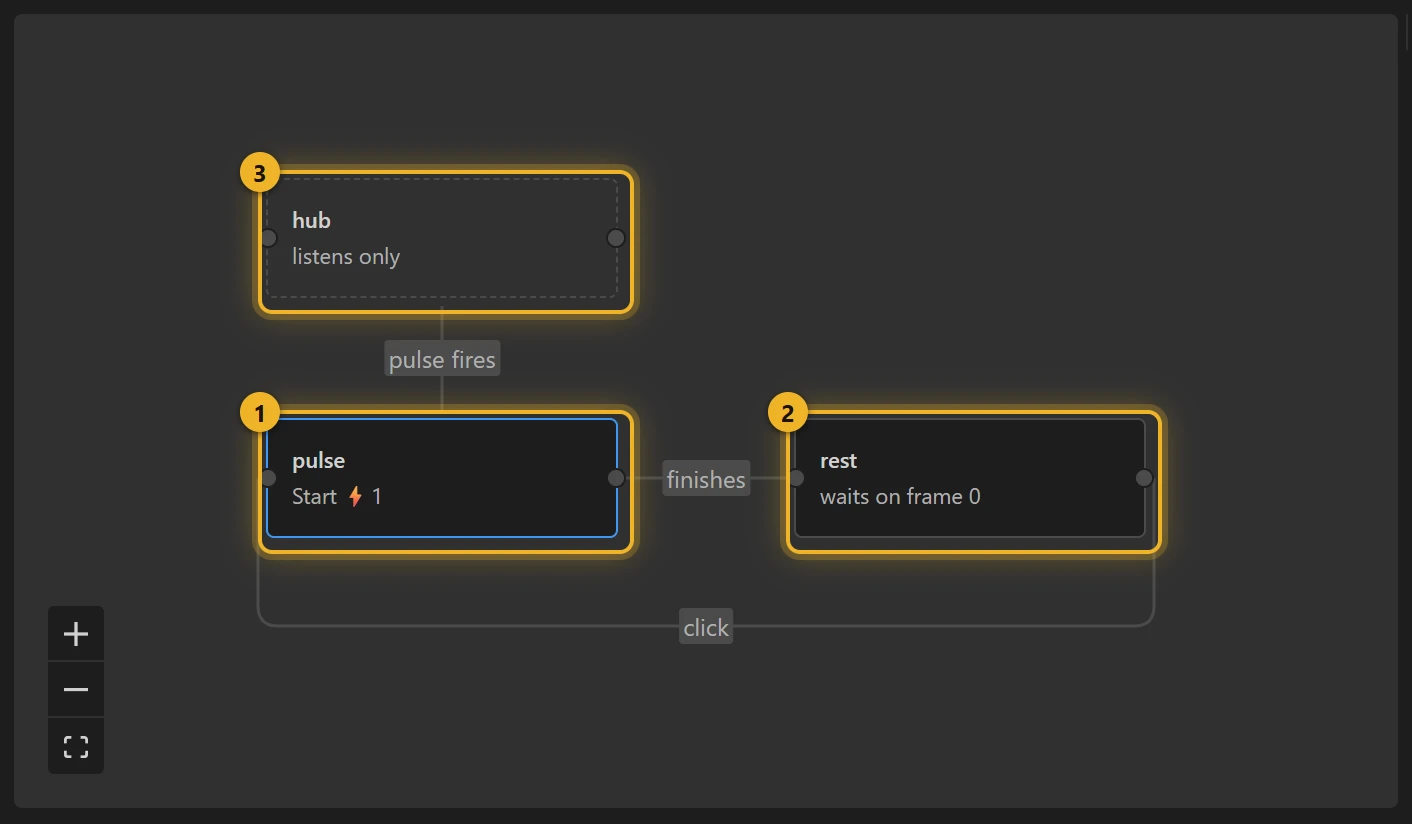Click the right connection handle of pulse node
The width and height of the screenshot is (1412, 824).
[x=616, y=478]
